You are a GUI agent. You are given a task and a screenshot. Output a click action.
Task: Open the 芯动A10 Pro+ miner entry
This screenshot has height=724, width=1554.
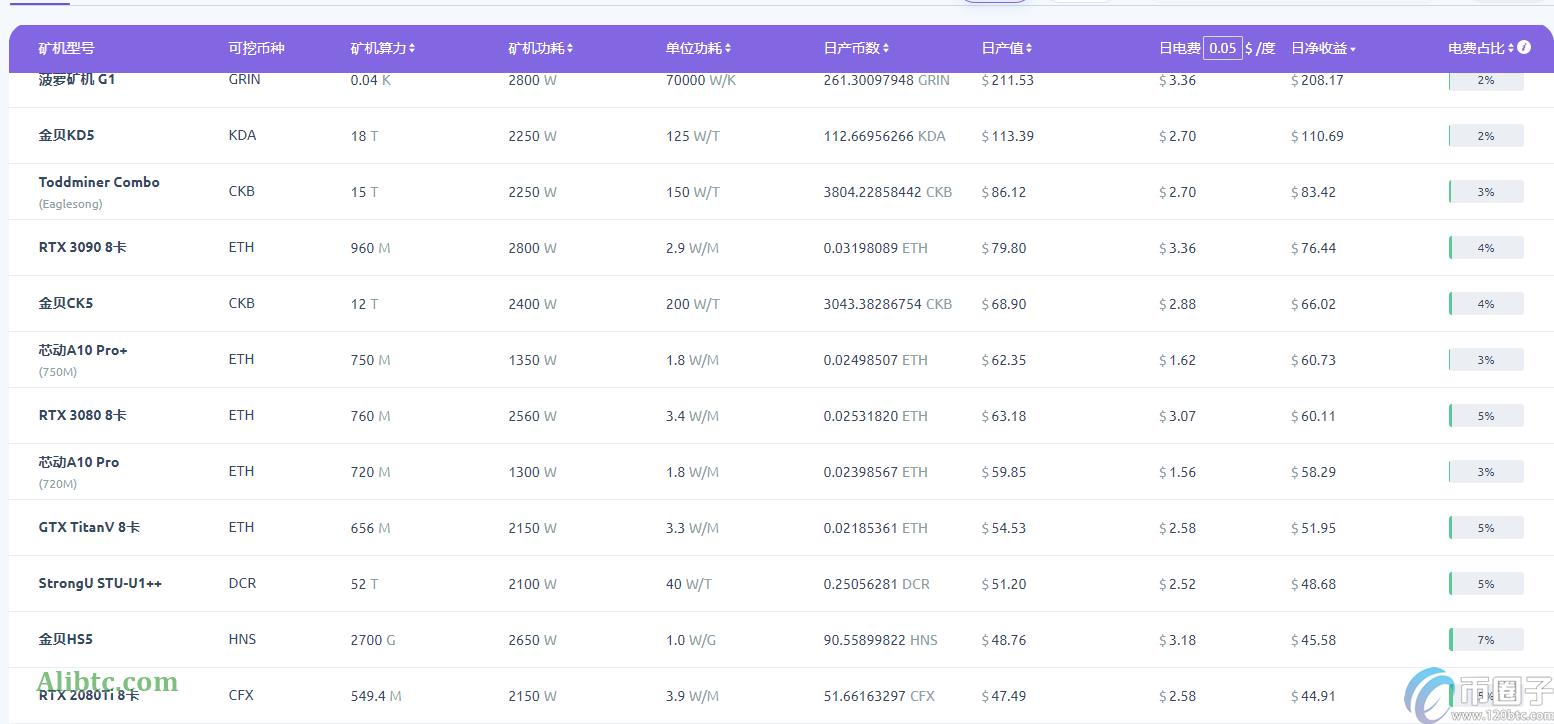(x=83, y=350)
